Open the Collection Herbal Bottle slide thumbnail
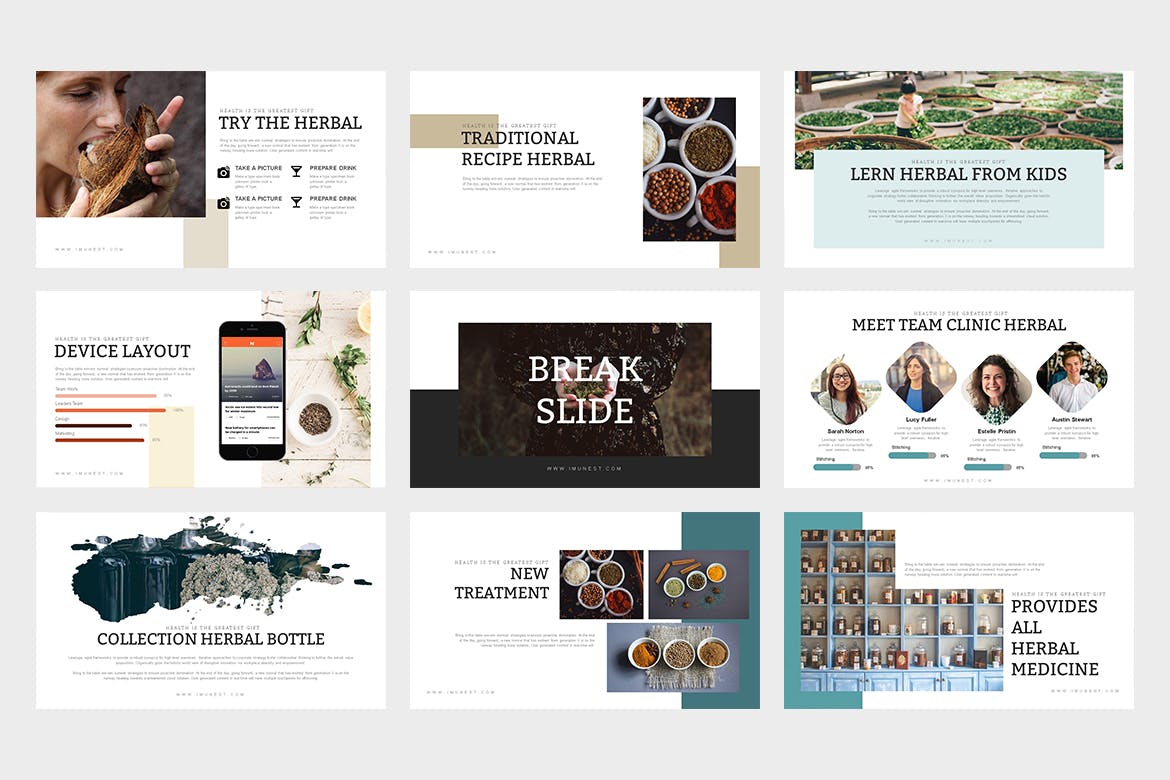The height and width of the screenshot is (780, 1170). coord(211,610)
